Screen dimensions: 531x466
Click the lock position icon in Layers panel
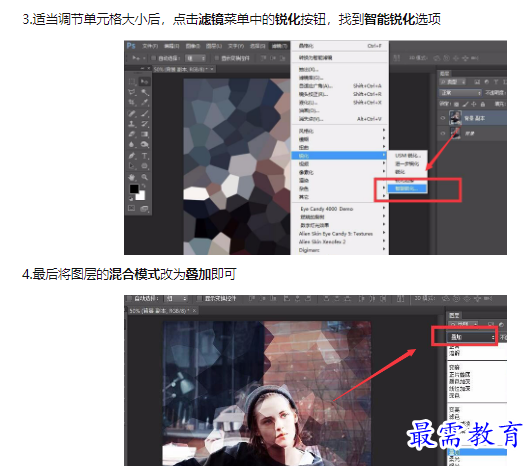[474, 104]
